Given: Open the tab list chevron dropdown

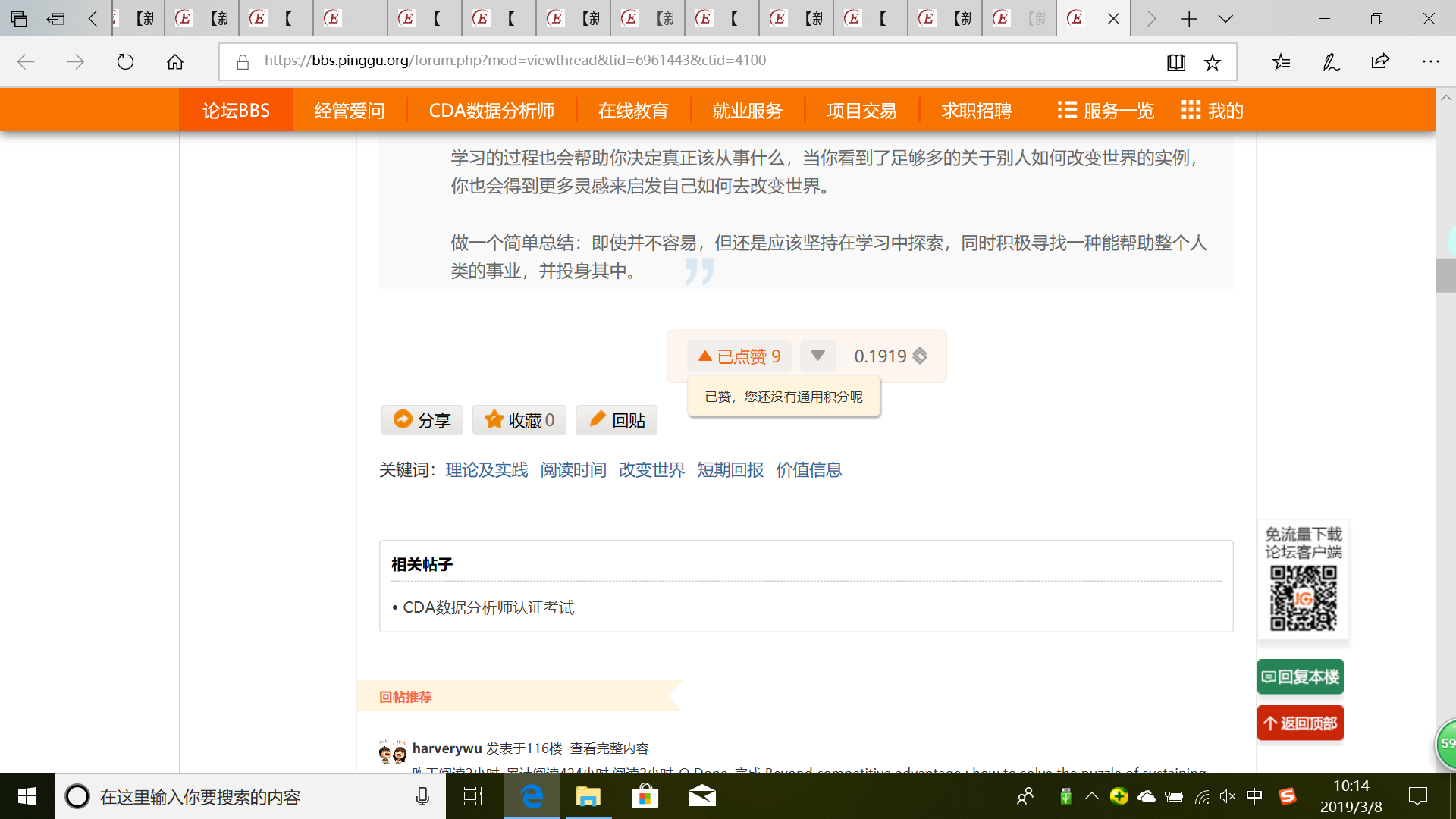Looking at the screenshot, I should tap(1225, 19).
